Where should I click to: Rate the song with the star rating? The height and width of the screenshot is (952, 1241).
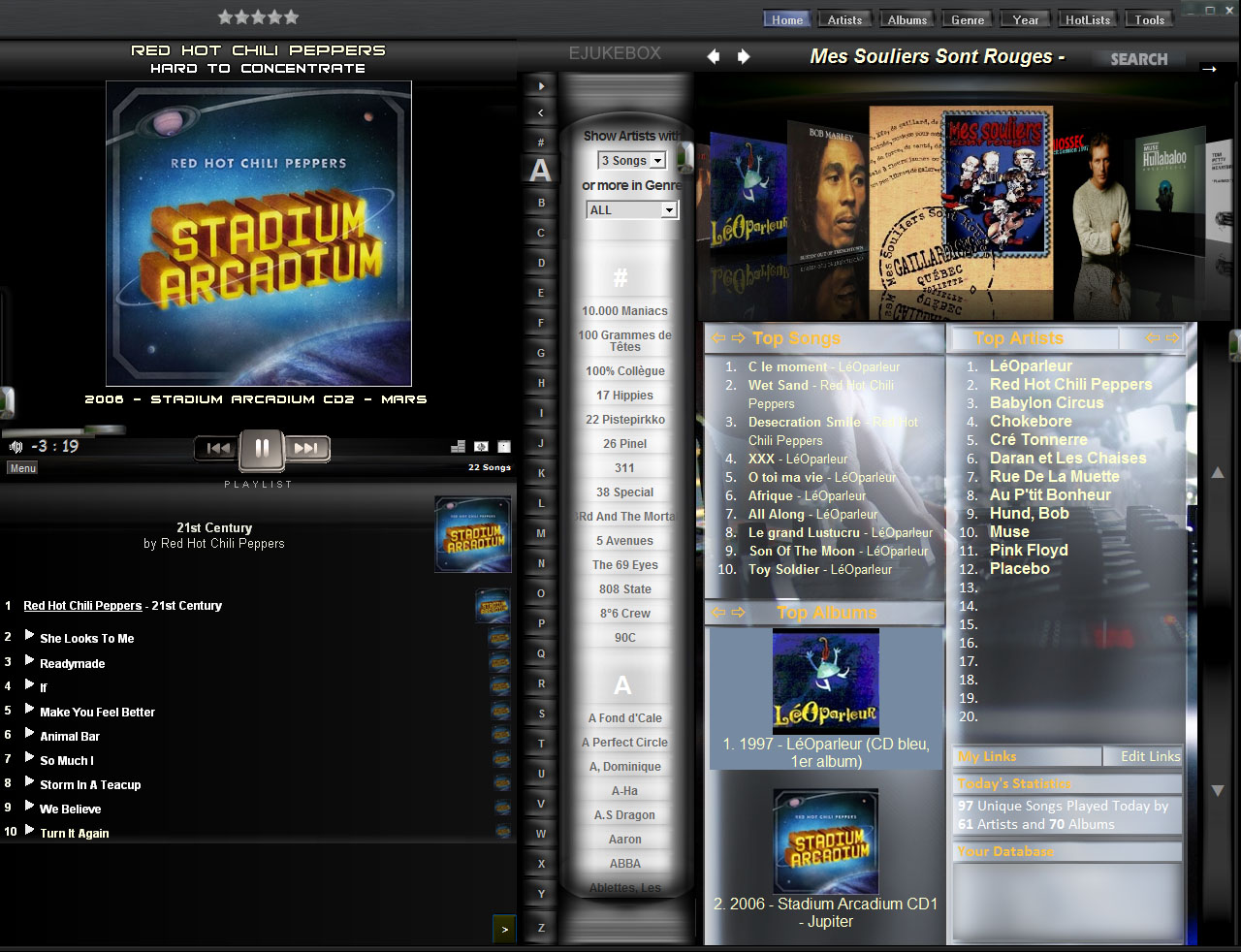click(x=258, y=16)
